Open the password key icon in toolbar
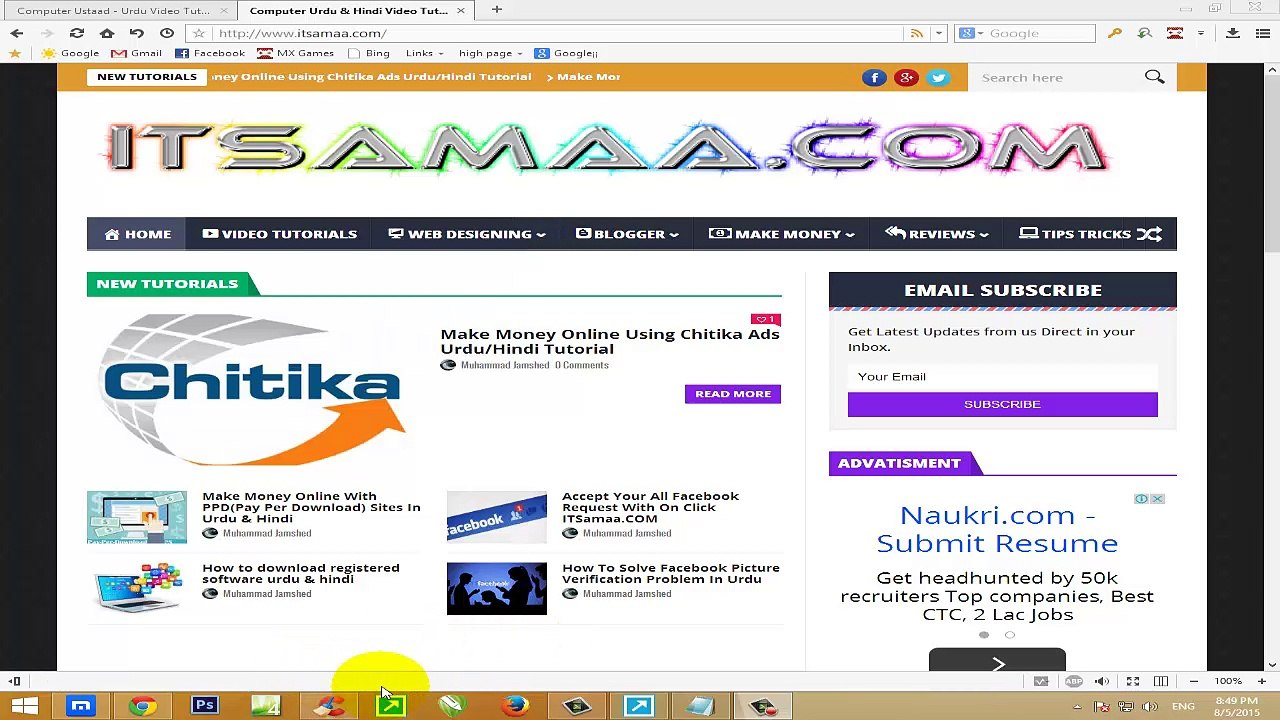Viewport: 1280px width, 720px height. (1115, 33)
